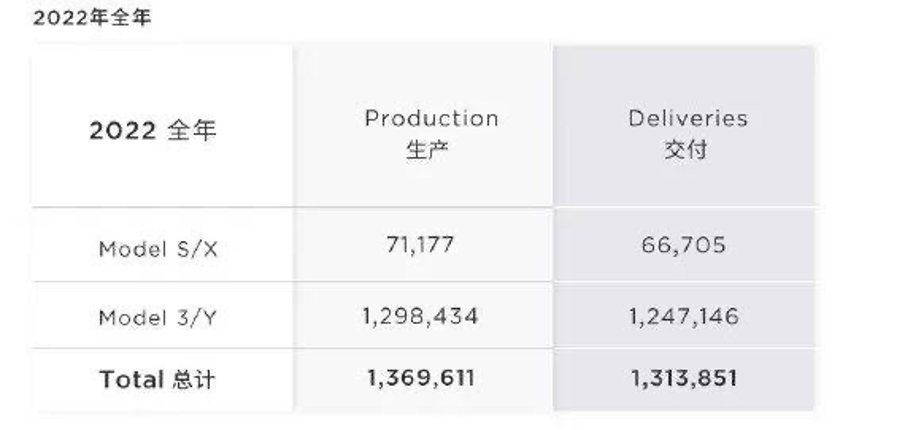Click the bold 'Total' row label word
The height and width of the screenshot is (430, 905).
(x=131, y=379)
